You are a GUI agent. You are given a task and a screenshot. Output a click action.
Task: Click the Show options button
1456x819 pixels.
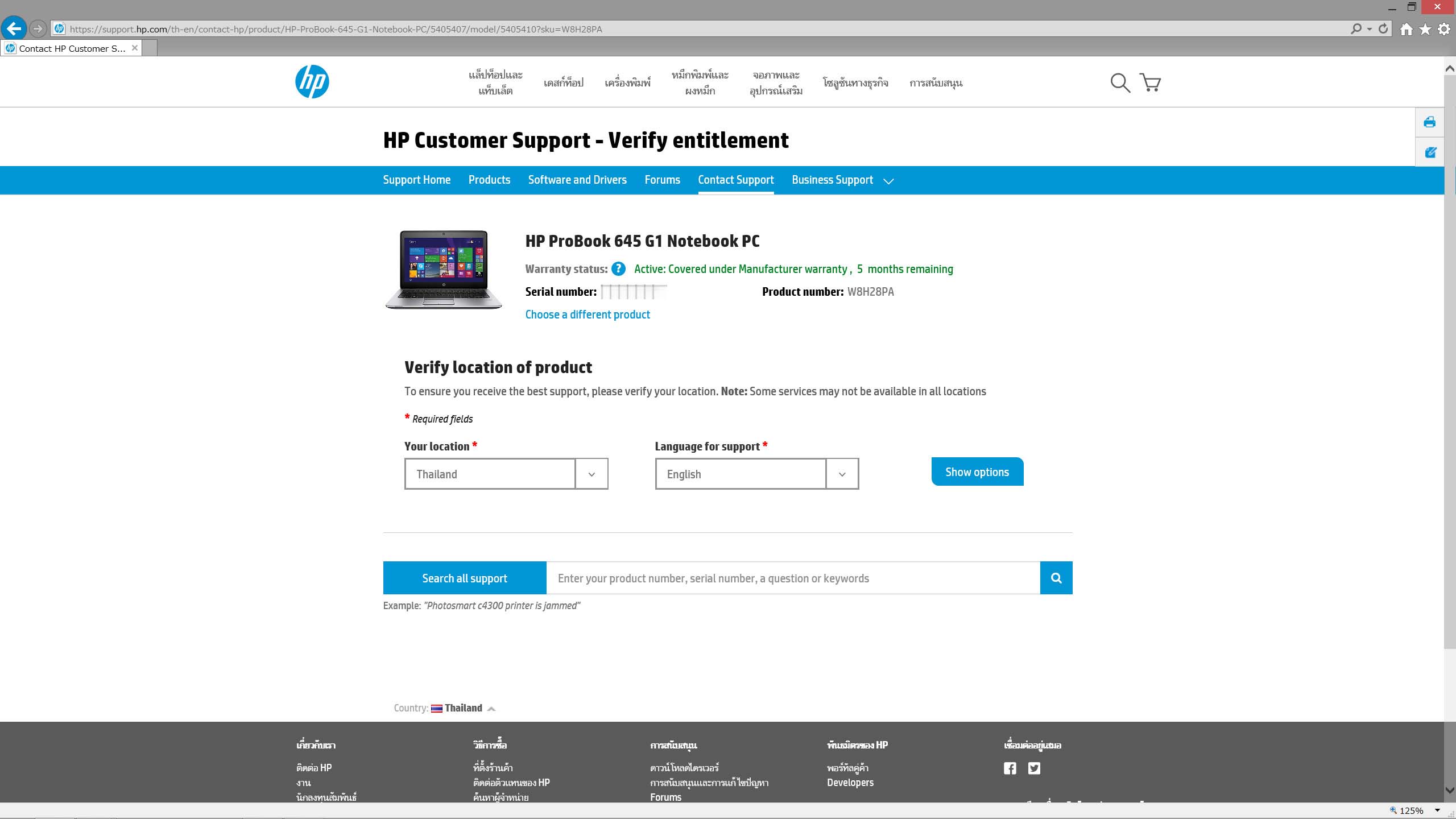coord(977,471)
